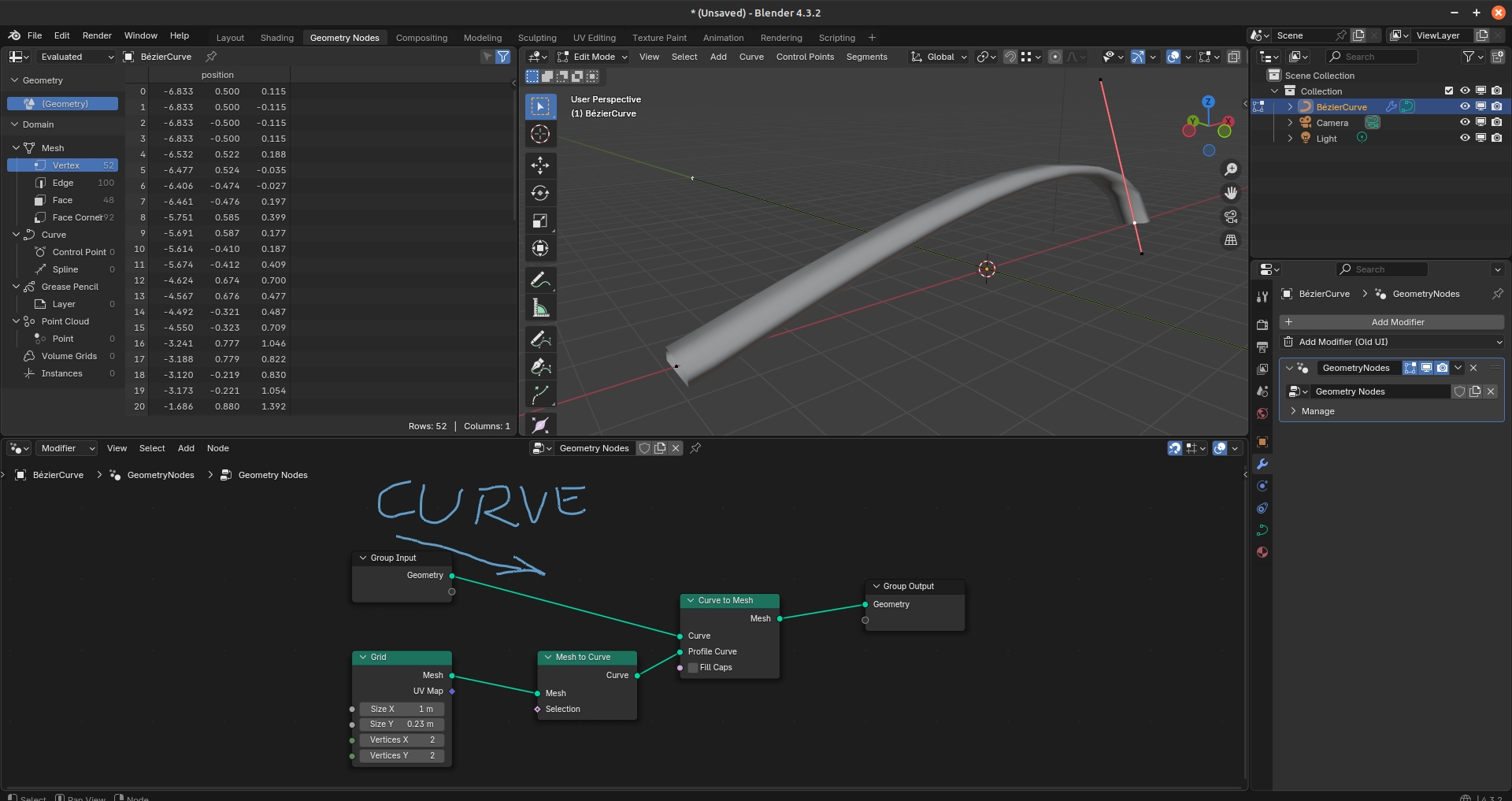The width and height of the screenshot is (1512, 801).
Task: Click the pan view hand icon
Action: click(1231, 193)
